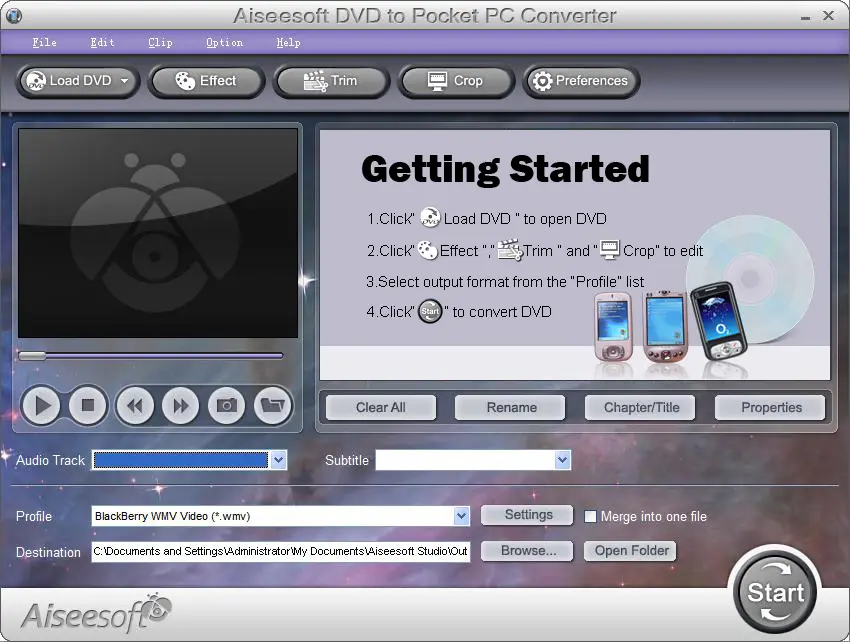Expand the Subtitle dropdown

[x=563, y=460]
